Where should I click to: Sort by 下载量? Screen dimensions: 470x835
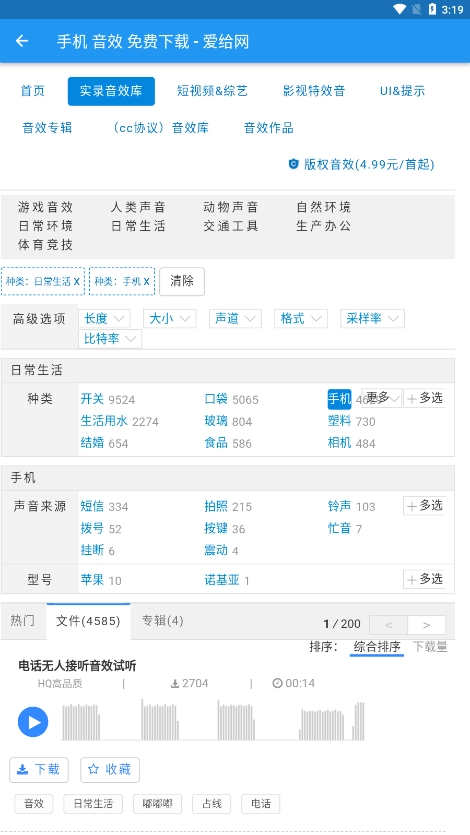(430, 647)
